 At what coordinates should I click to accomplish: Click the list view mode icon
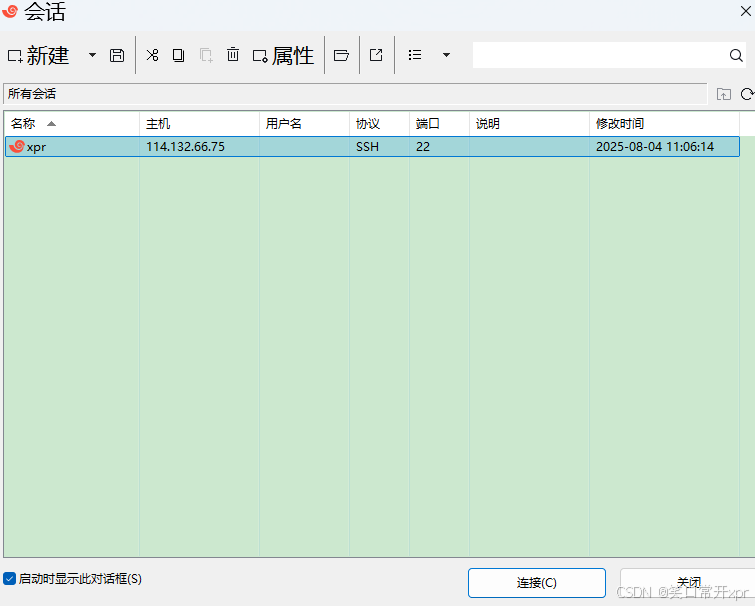(415, 56)
